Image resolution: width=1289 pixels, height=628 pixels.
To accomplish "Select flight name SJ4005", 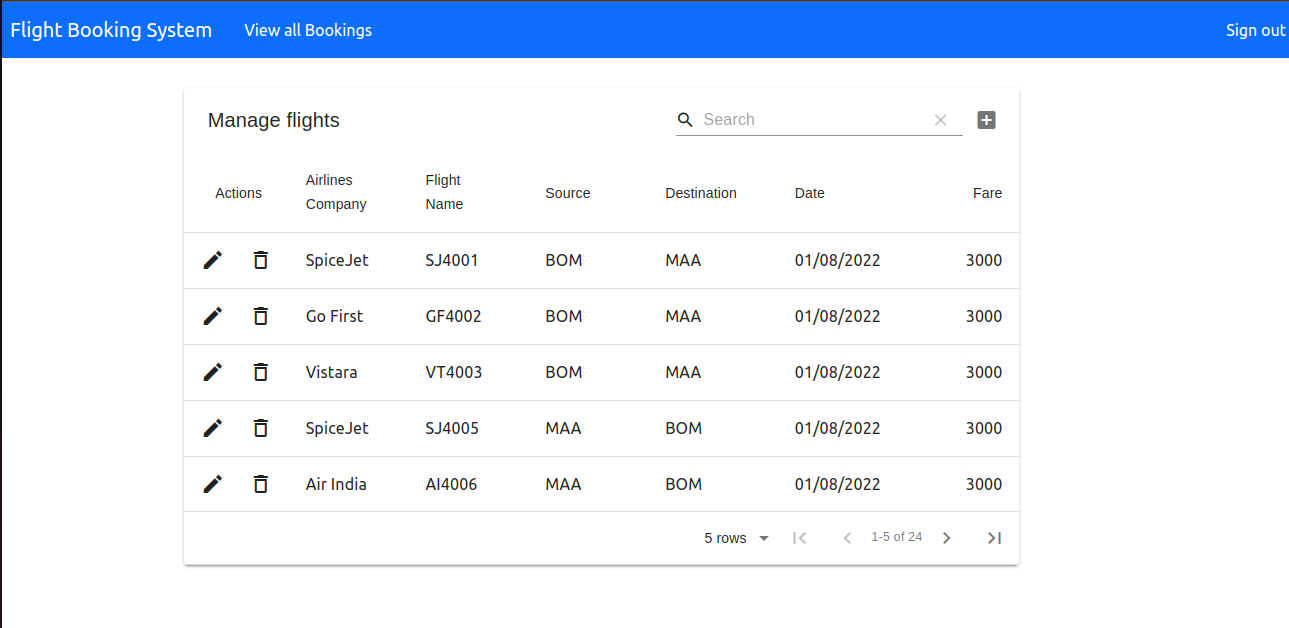I will pos(452,428).
